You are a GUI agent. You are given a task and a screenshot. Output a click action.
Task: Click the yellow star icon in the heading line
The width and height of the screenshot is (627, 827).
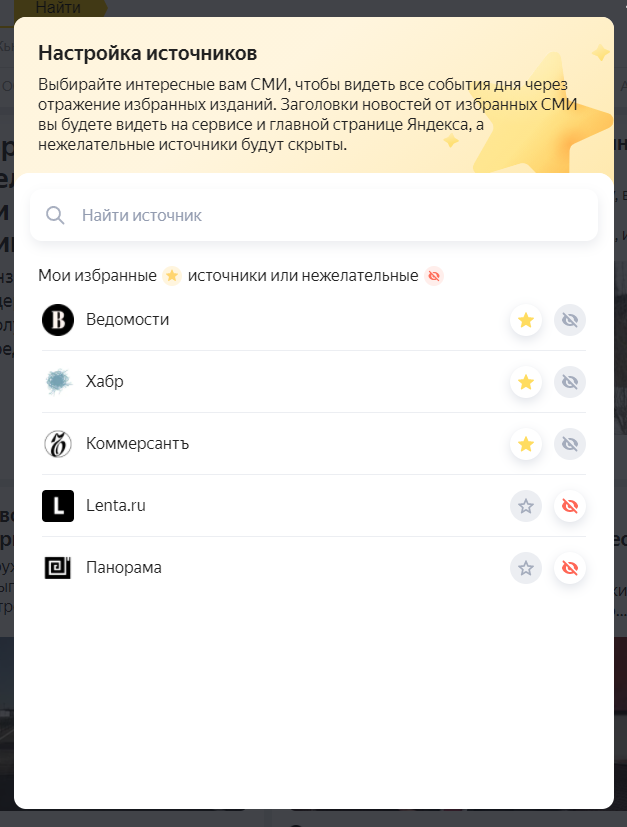click(x=172, y=275)
